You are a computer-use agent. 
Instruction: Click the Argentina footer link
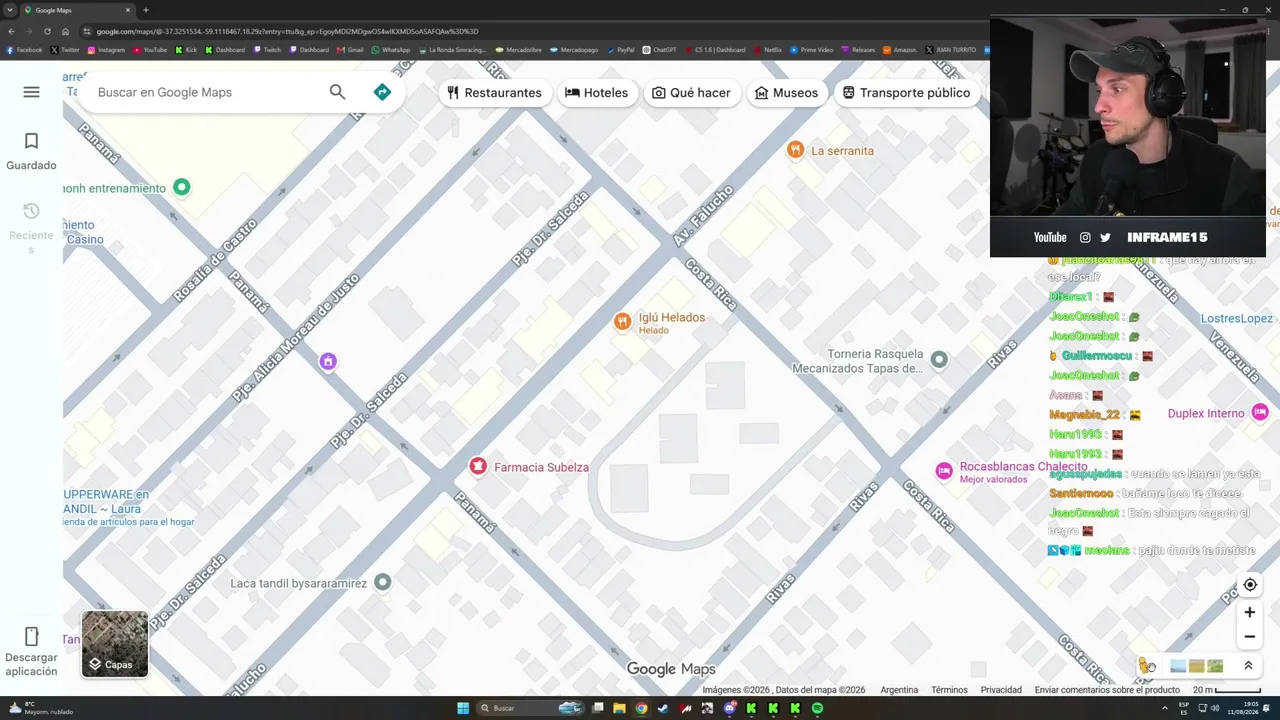click(899, 690)
